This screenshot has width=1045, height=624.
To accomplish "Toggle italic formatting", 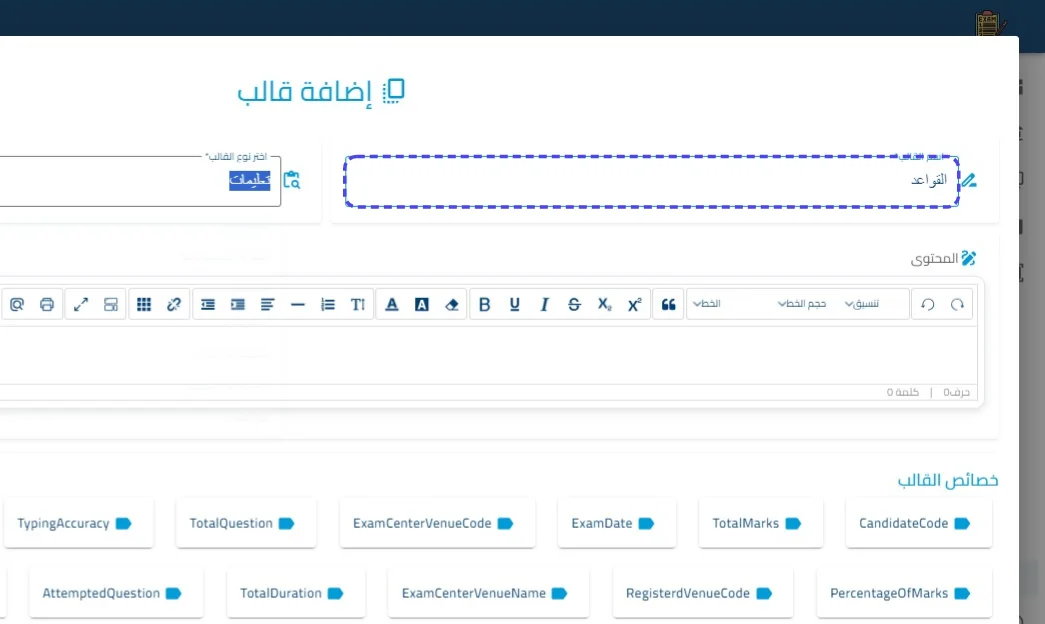I will [x=544, y=305].
